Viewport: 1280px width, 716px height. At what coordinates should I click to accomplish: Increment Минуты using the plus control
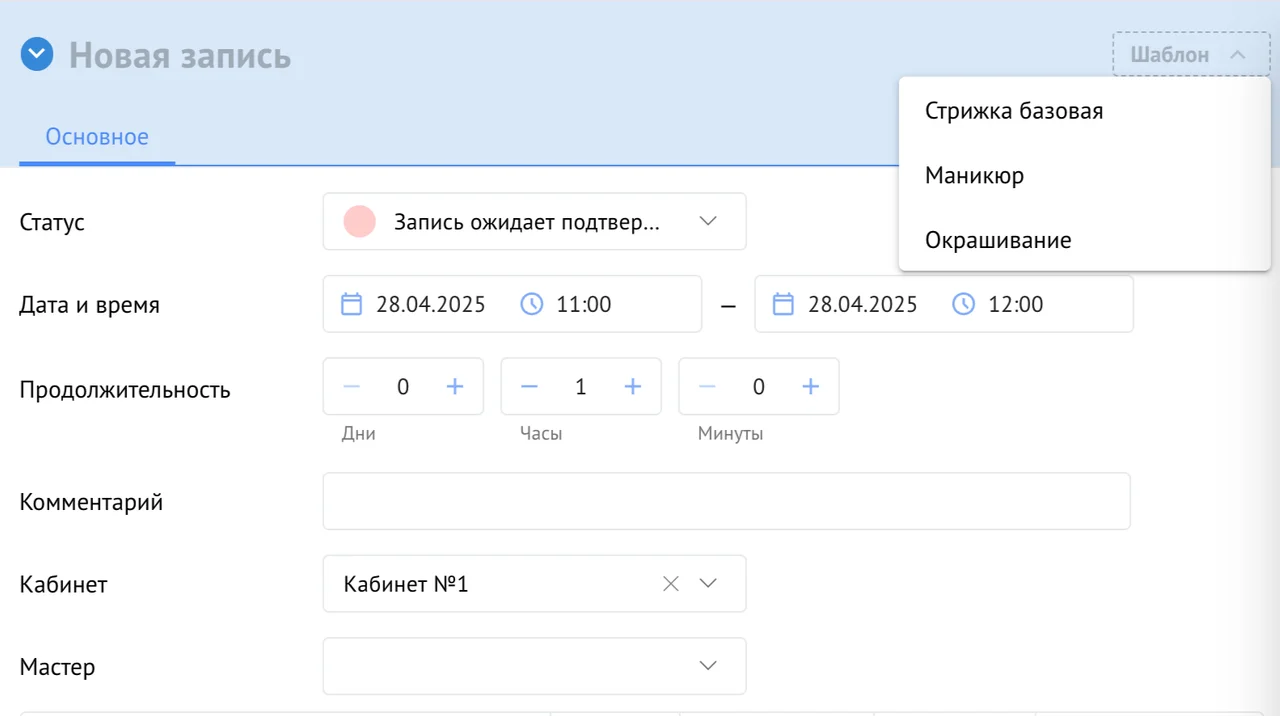811,386
